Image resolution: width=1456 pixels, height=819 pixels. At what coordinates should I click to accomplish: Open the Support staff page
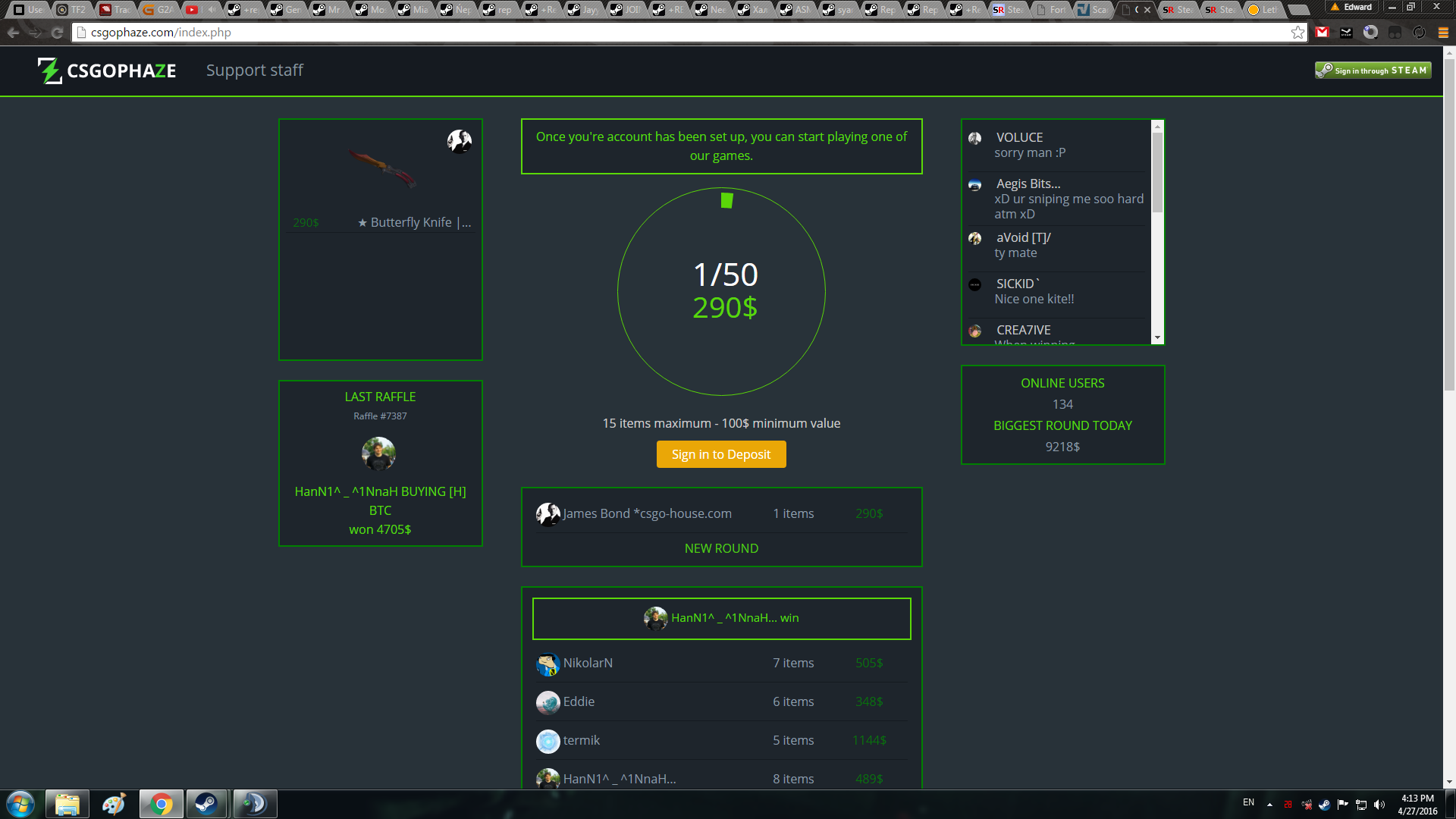coord(254,71)
